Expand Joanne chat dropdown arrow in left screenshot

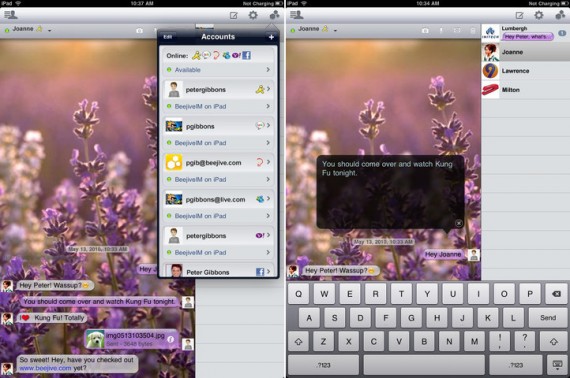click(x=49, y=30)
